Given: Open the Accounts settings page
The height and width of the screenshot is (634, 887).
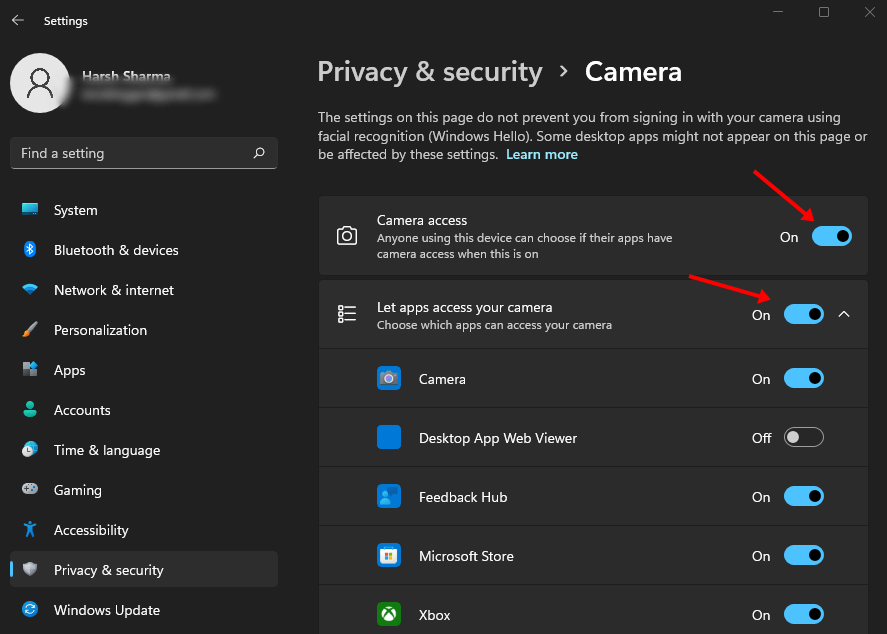Looking at the screenshot, I should point(31,410).
